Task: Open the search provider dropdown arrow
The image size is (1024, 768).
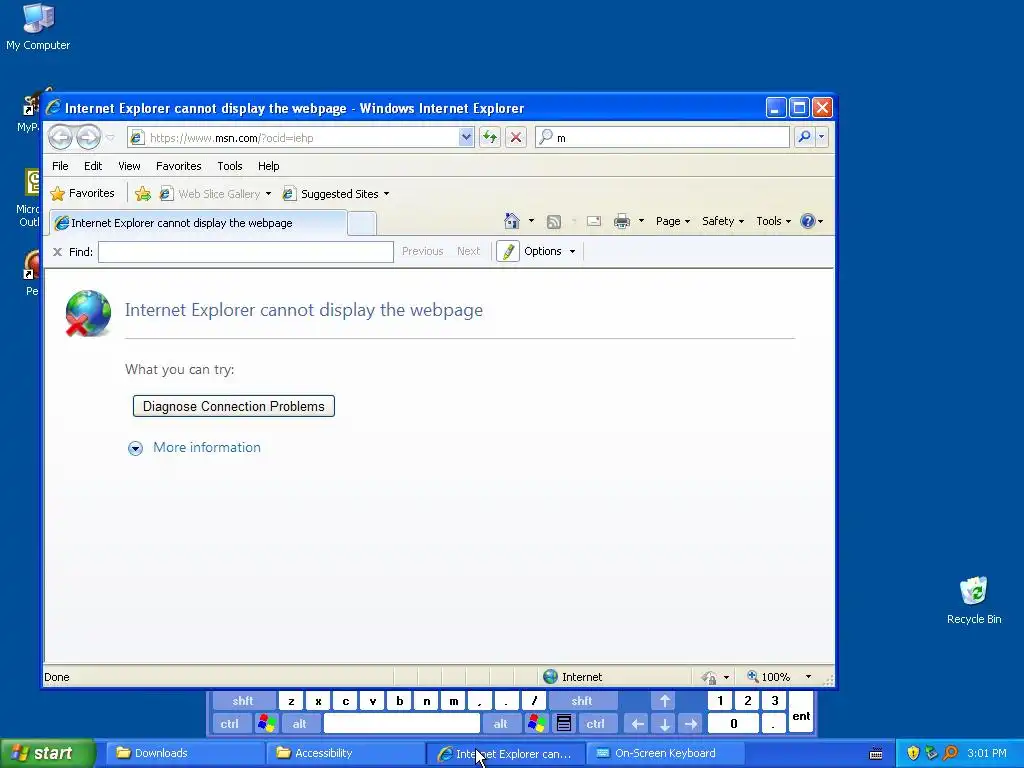Action: tap(822, 137)
